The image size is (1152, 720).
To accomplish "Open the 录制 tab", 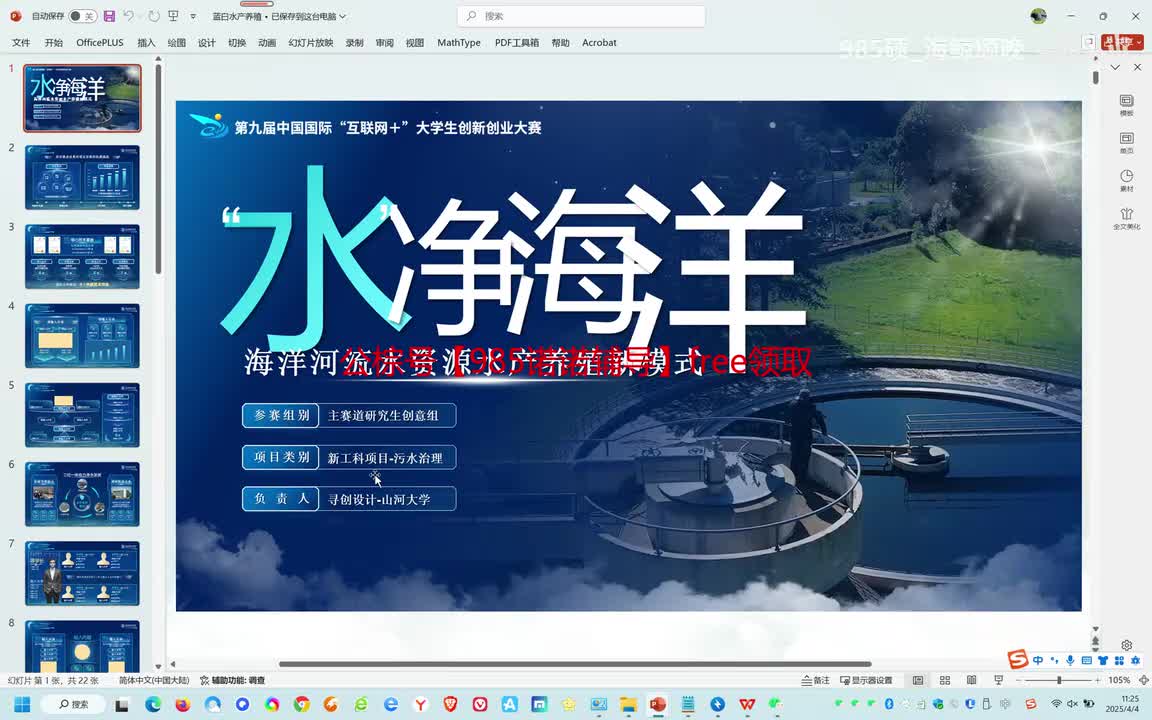I will pyautogui.click(x=354, y=43).
